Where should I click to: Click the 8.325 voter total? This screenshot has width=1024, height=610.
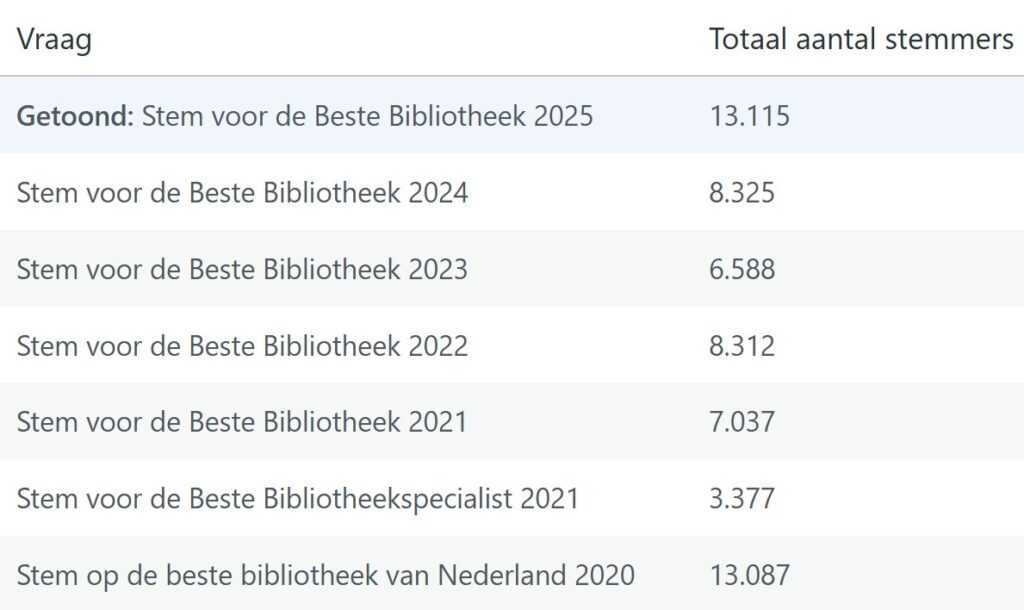click(742, 192)
